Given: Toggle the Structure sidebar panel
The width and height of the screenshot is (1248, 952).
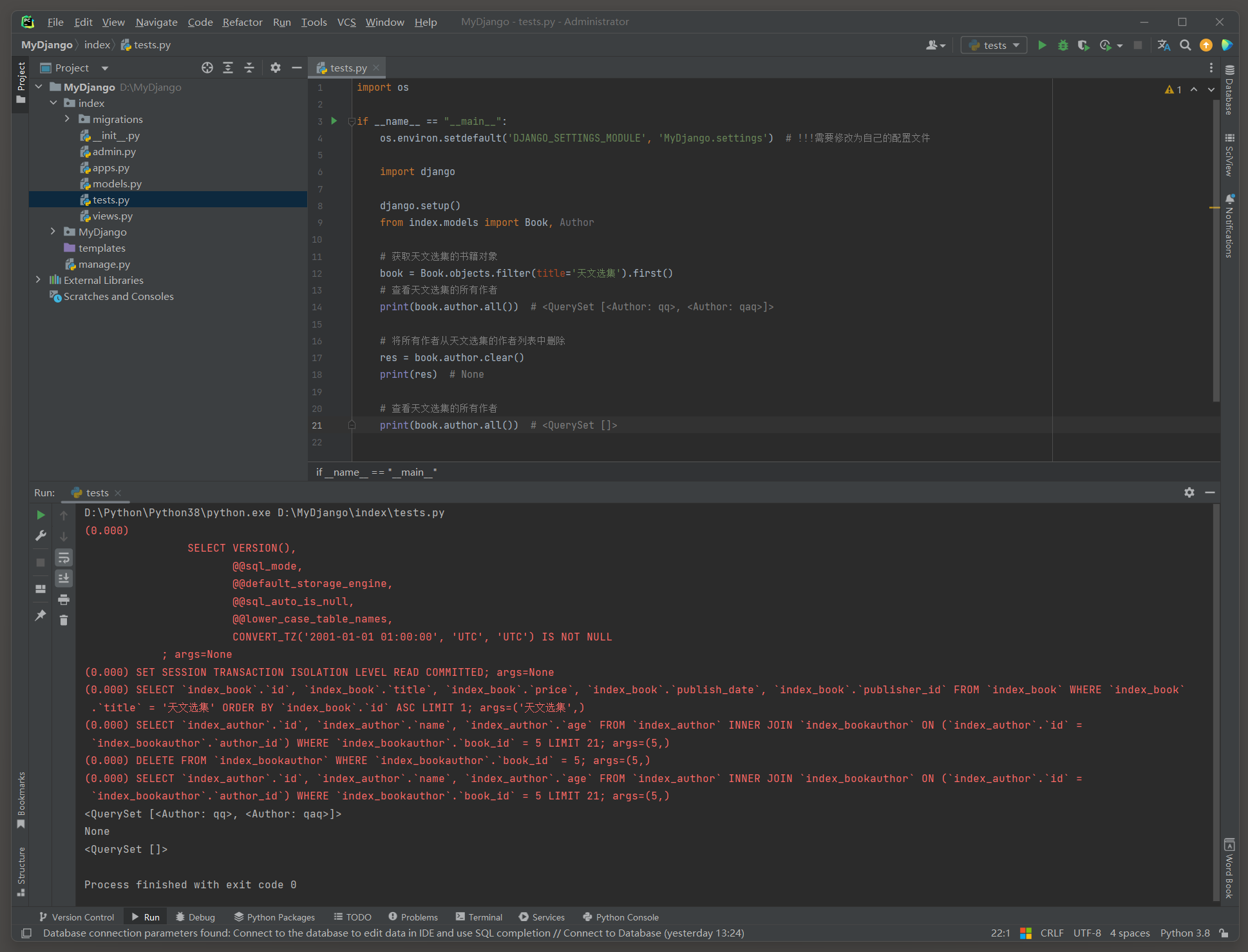Looking at the screenshot, I should point(21,871).
